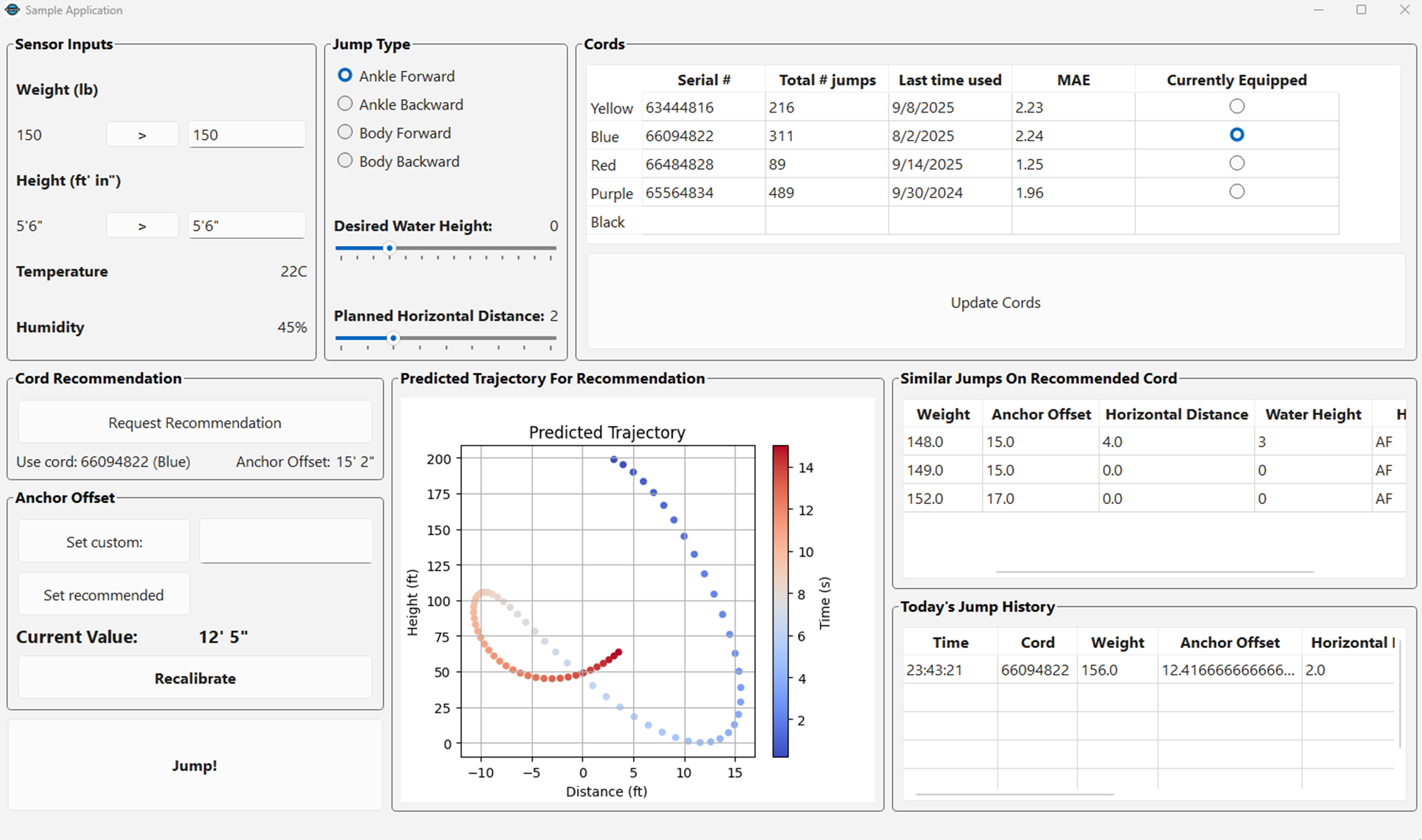Request a cord recommendation

[x=194, y=422]
